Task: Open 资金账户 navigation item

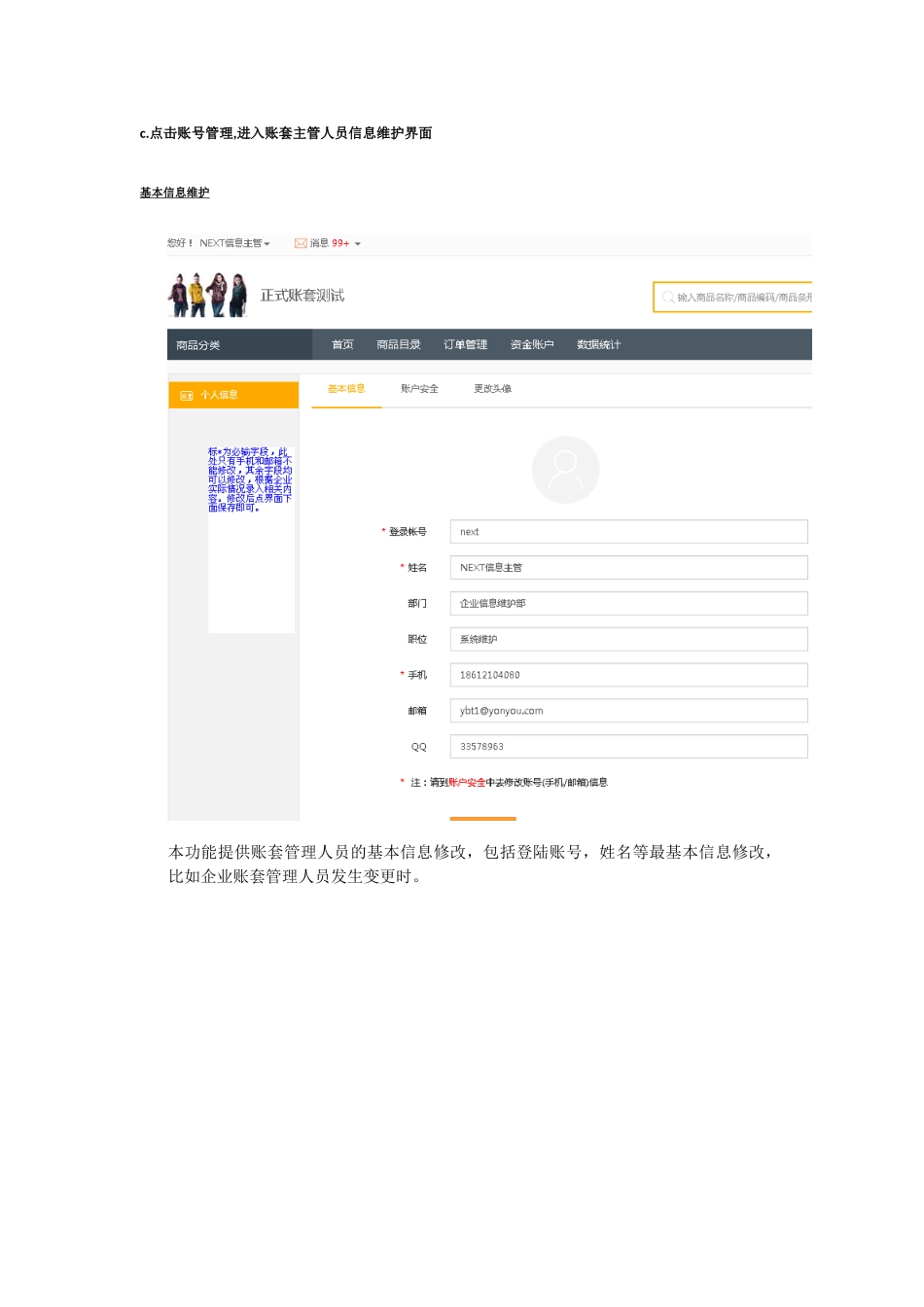Action: coord(532,345)
